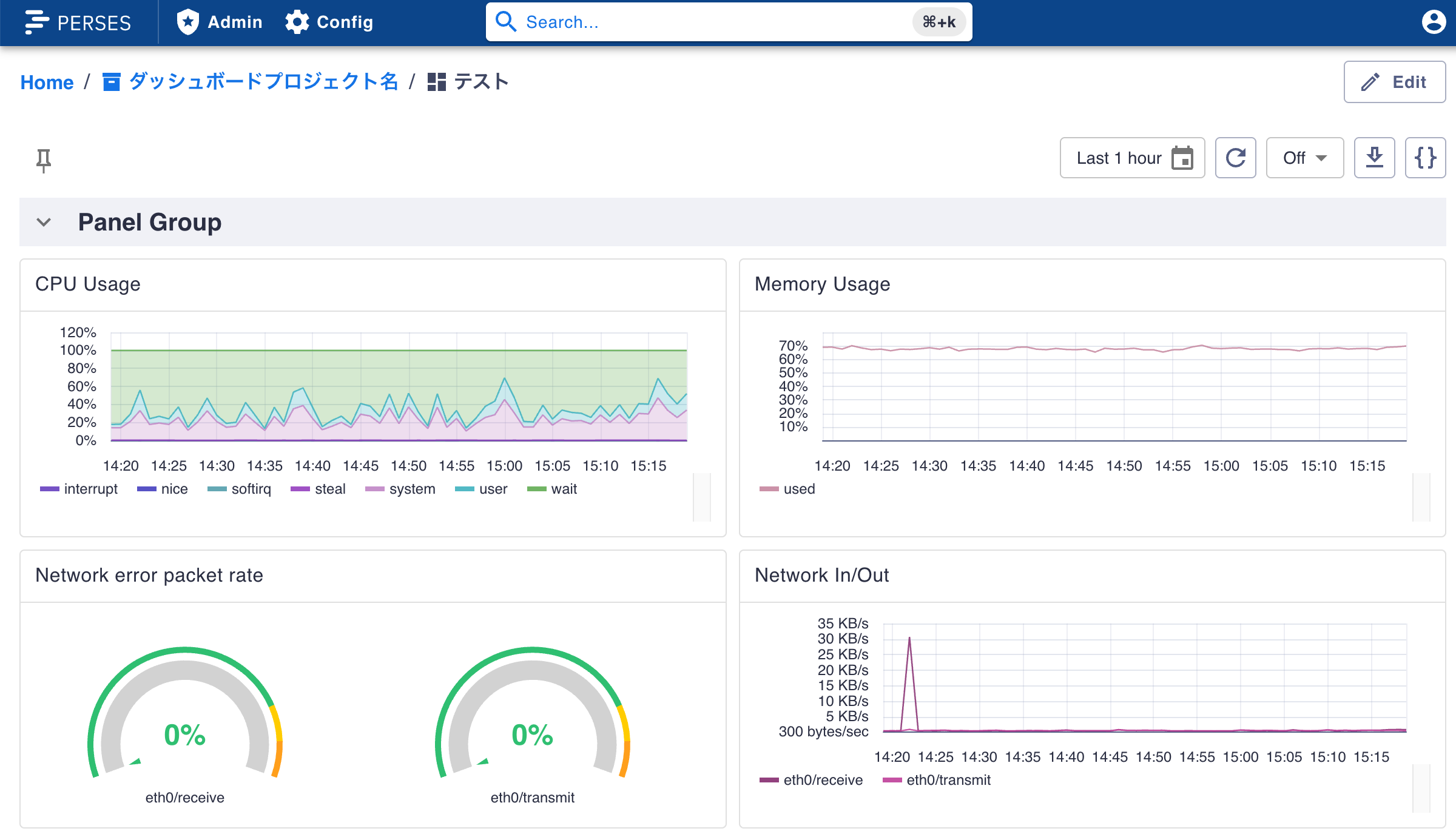Collapse the Panel Group section
Image resolution: width=1456 pixels, height=837 pixels.
(44, 222)
